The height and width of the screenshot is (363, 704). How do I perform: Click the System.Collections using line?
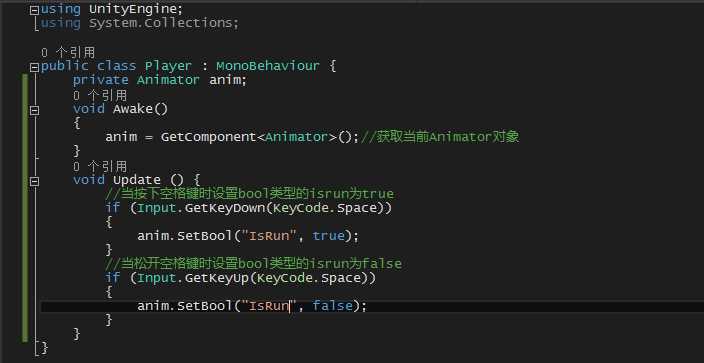[x=140, y=23]
